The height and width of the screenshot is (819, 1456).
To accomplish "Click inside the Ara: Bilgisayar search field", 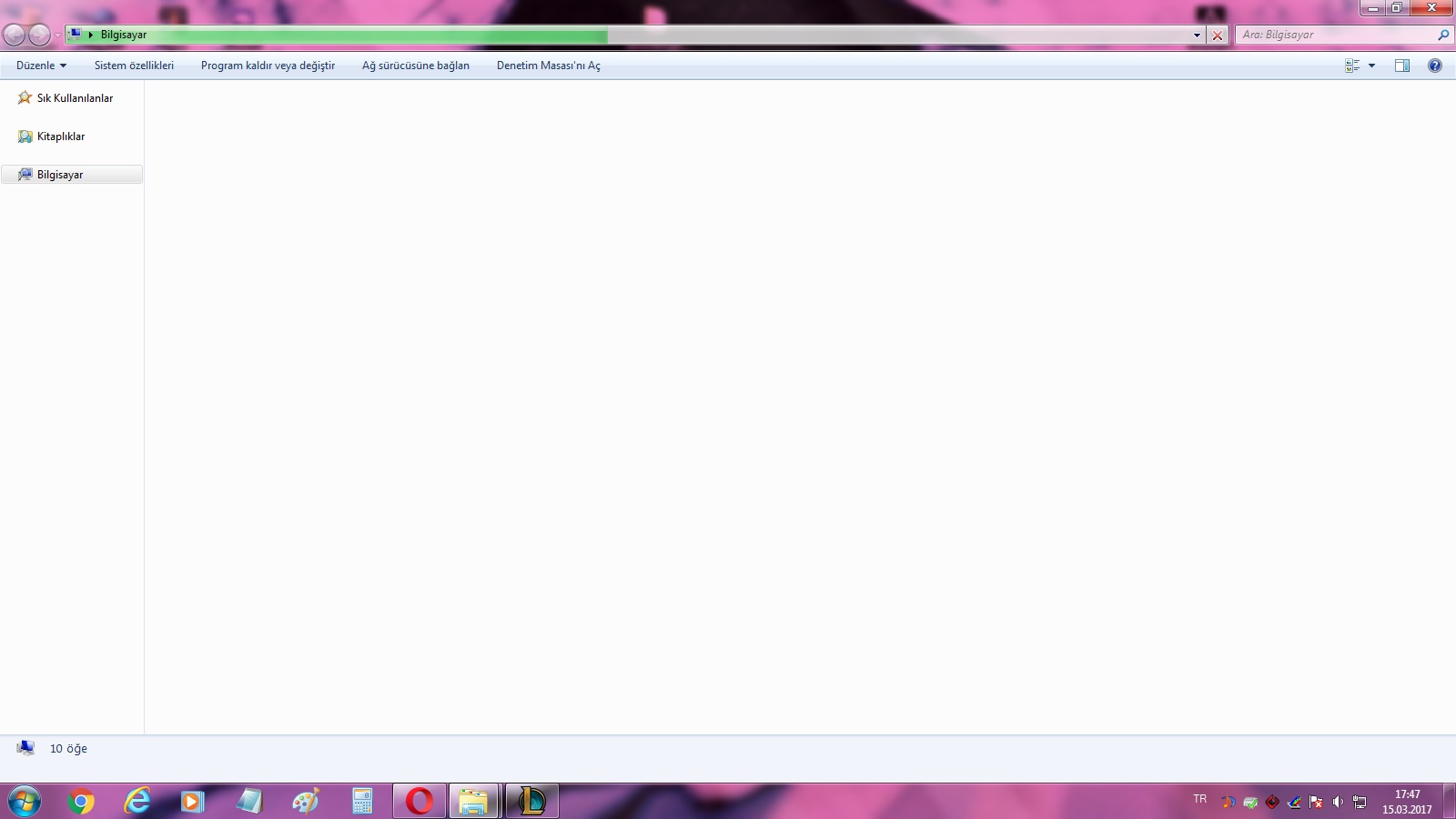I will click(1333, 35).
